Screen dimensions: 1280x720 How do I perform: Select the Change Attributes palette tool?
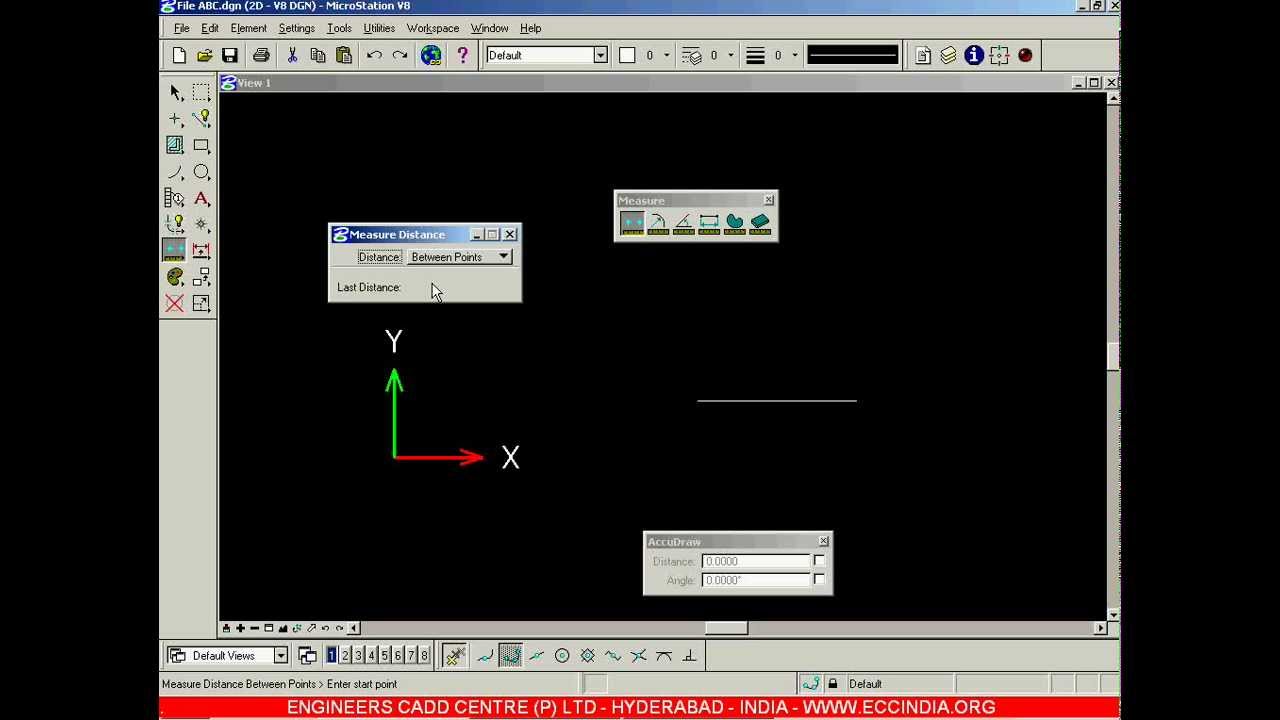point(175,277)
